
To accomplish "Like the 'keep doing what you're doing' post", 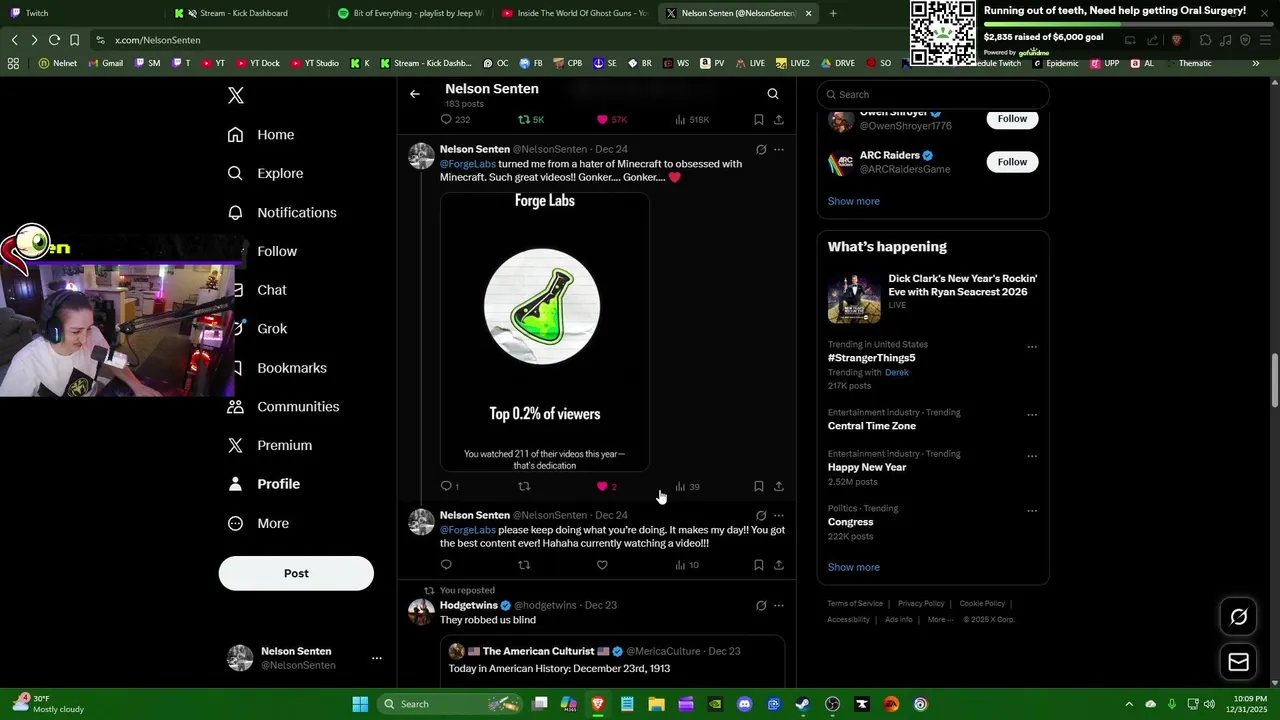I will click(x=602, y=565).
